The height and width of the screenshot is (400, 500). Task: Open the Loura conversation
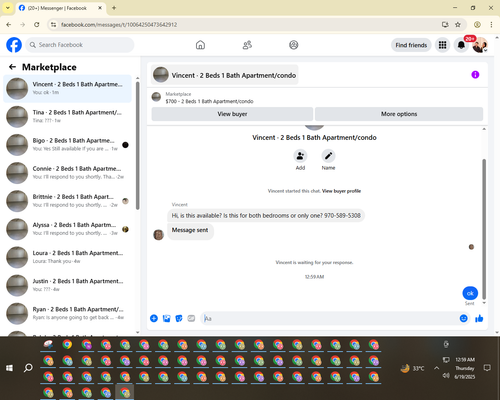click(67, 257)
